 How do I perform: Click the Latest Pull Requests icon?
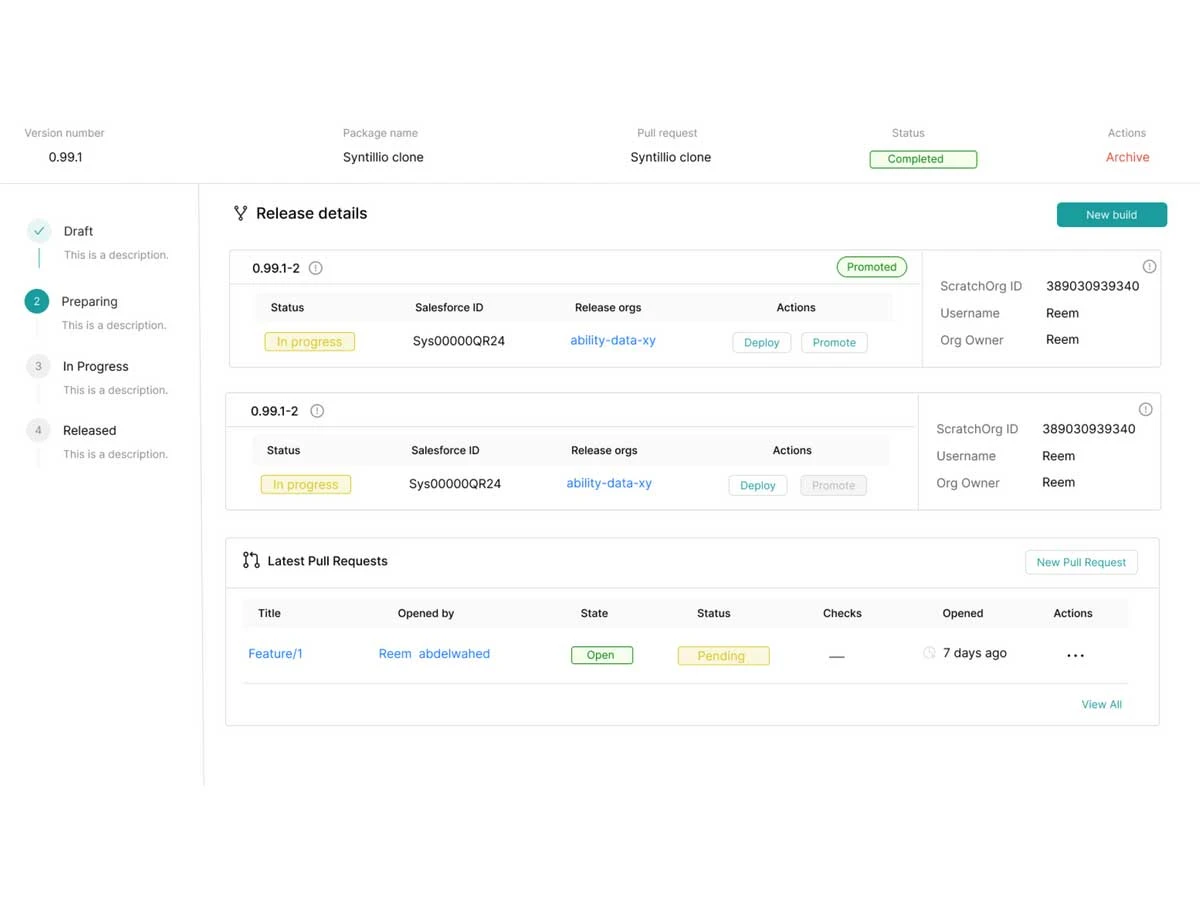coord(251,560)
